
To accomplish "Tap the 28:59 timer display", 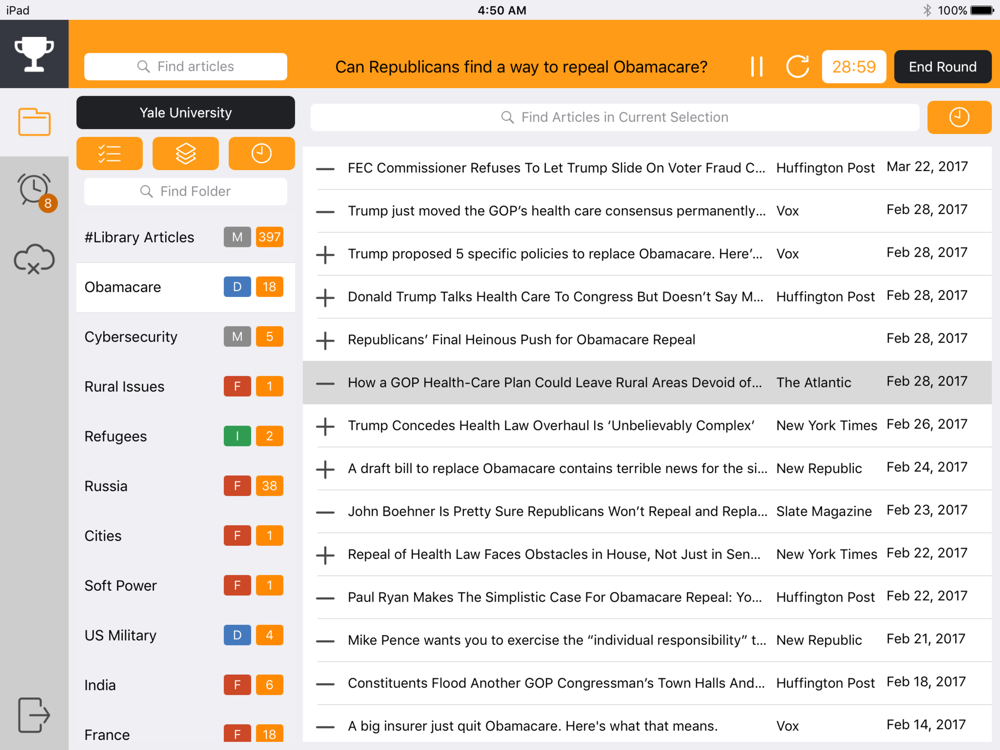I will tap(854, 66).
